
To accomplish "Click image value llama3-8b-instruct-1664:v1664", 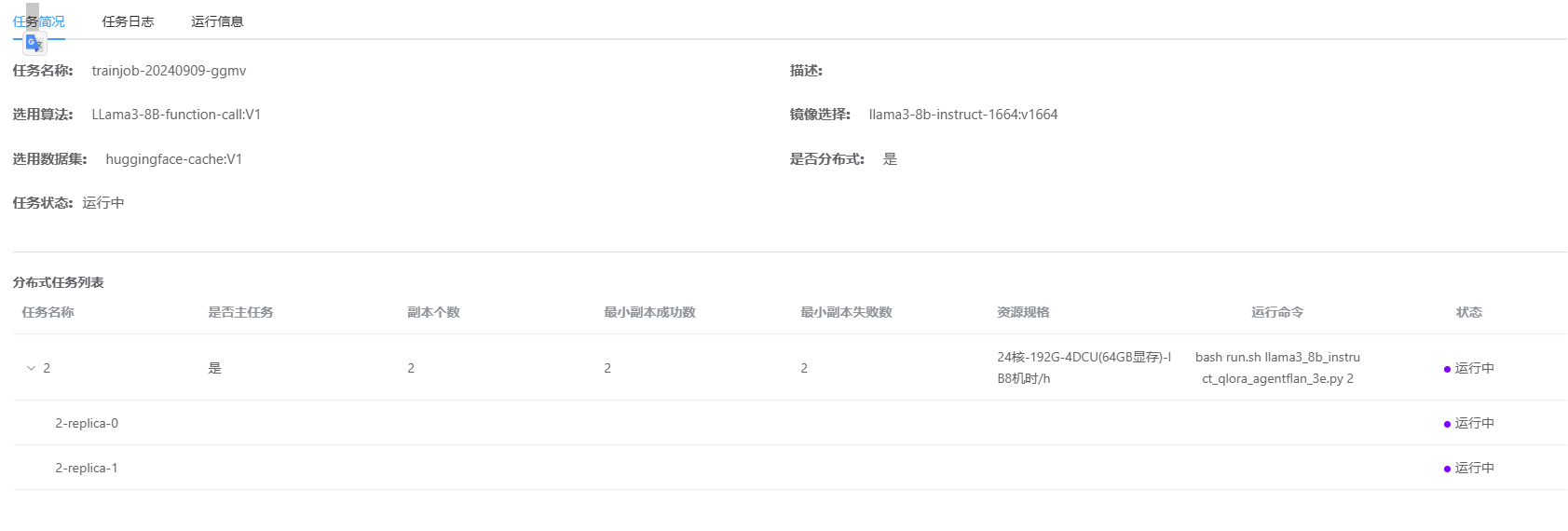I will (x=962, y=115).
